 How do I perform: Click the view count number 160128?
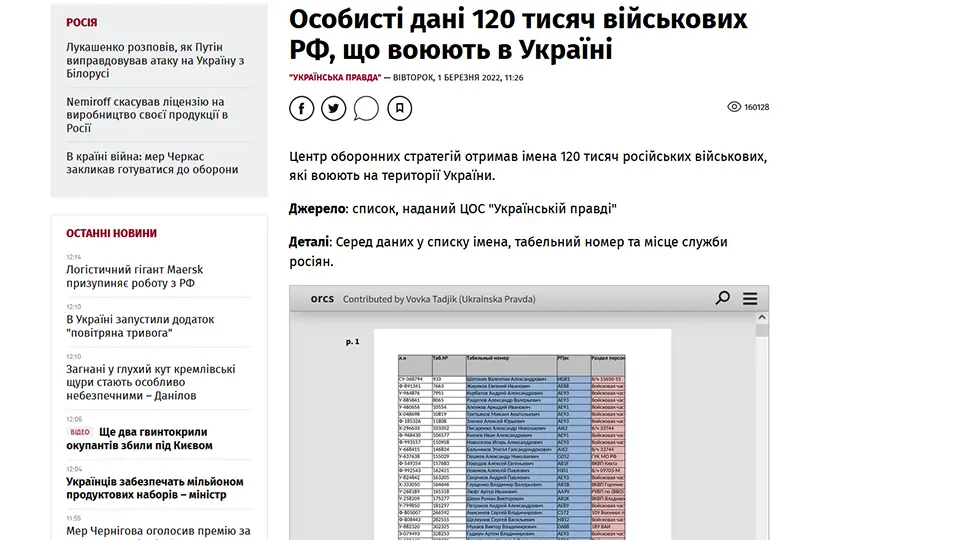(756, 107)
